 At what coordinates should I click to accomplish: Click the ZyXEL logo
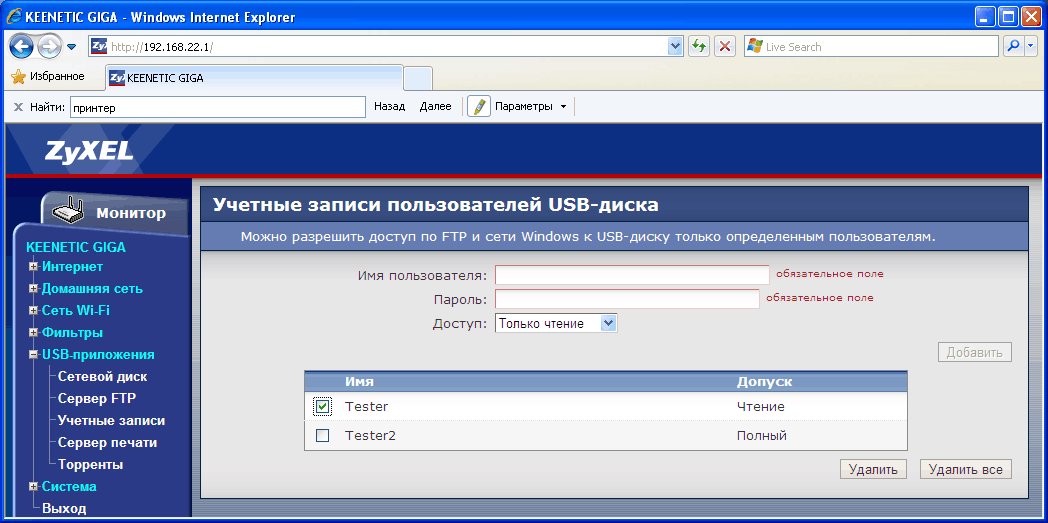click(x=89, y=150)
